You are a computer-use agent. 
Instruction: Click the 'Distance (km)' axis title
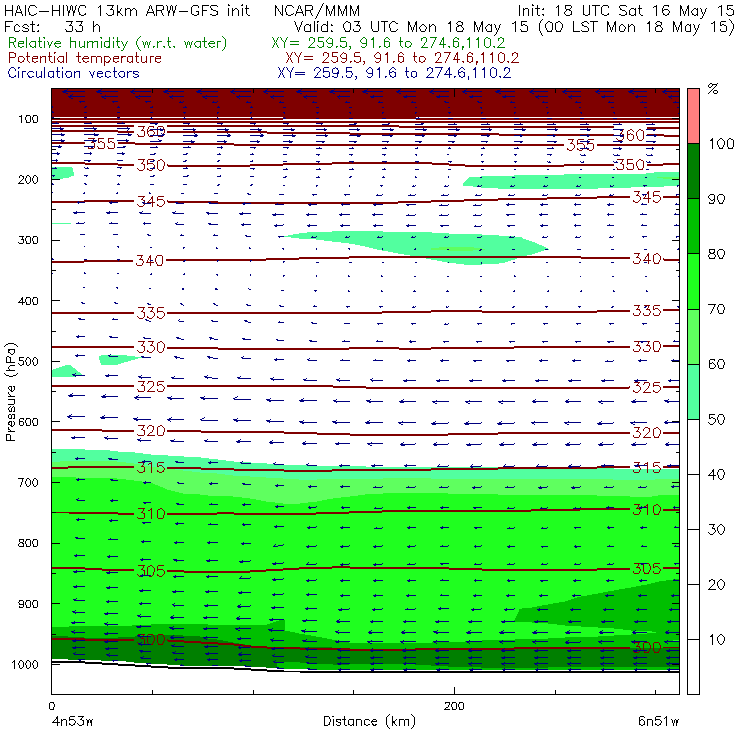click(x=370, y=722)
